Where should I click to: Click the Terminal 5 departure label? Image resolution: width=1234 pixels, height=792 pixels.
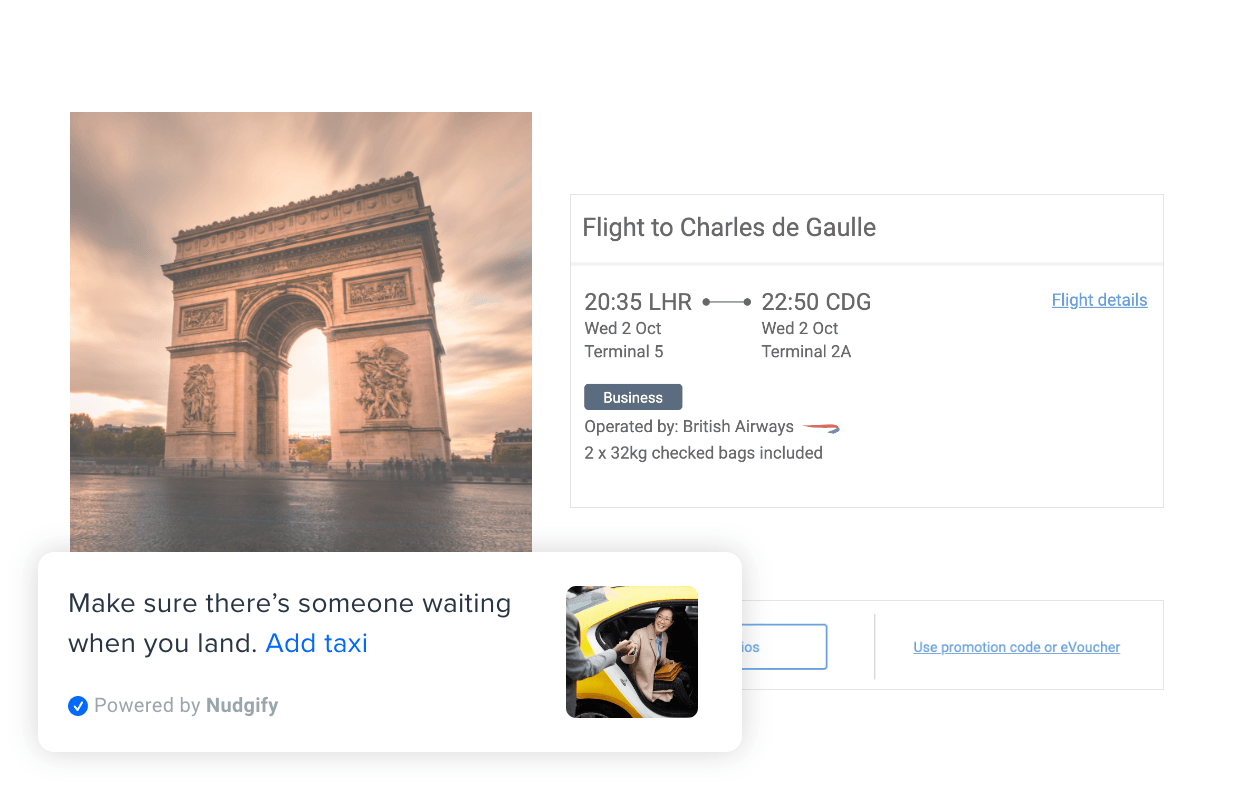624,352
